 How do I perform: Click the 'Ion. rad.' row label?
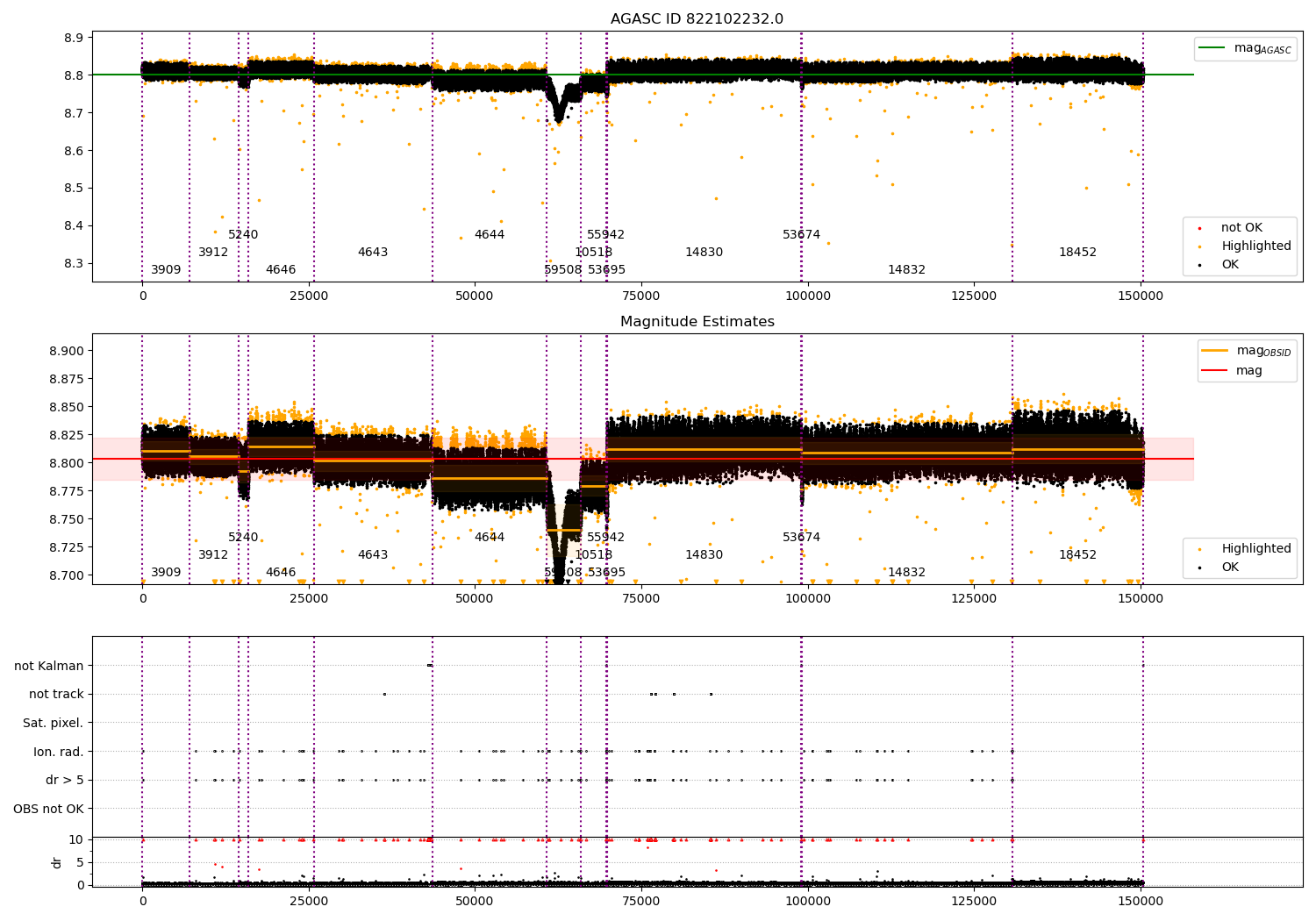pyautogui.click(x=59, y=752)
